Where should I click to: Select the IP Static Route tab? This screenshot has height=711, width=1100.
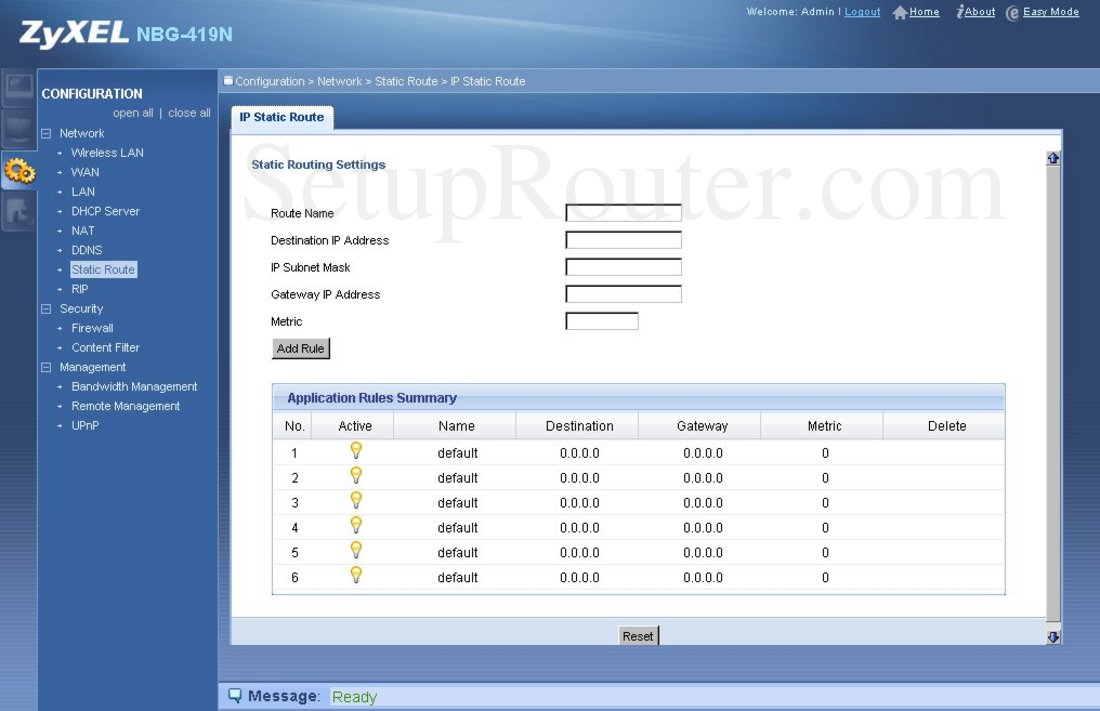282,117
